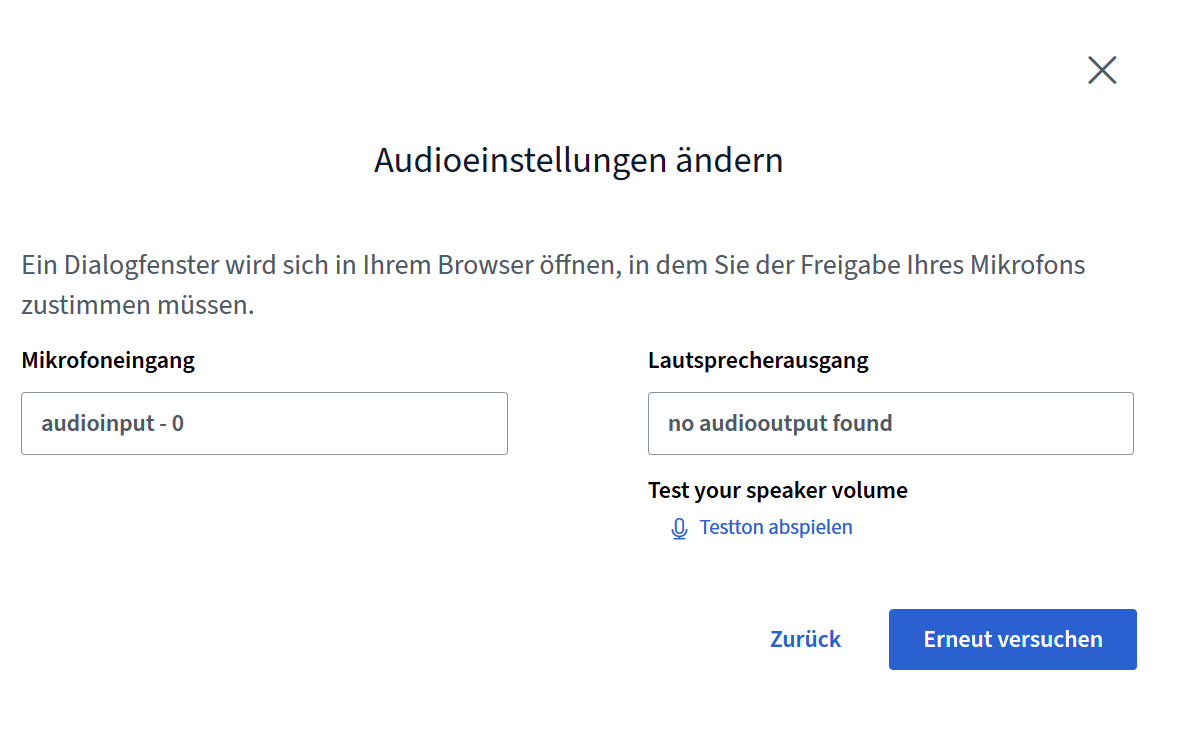Screen dimensions: 1177x748
Task: Click the 'zustimmen müssen.' text line
Action: tap(138, 305)
